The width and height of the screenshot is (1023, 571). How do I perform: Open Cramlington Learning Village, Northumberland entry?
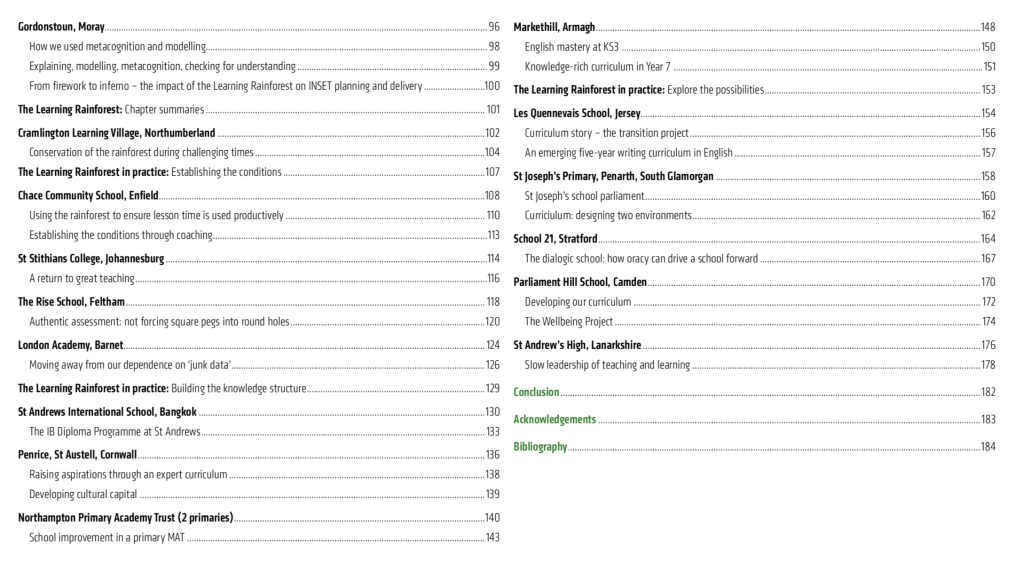tap(116, 132)
